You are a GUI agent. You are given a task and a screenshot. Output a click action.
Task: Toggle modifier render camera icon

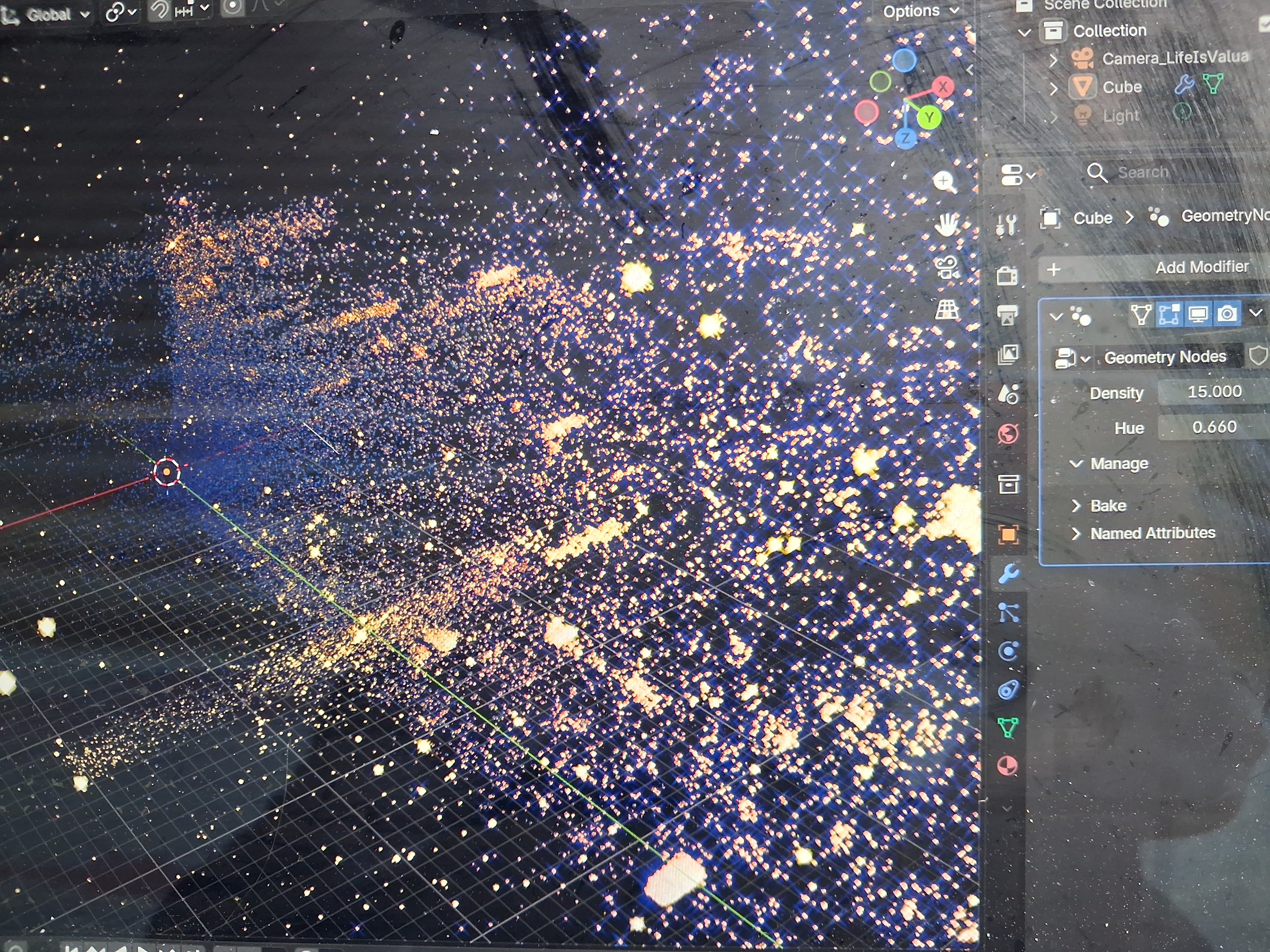[1227, 315]
